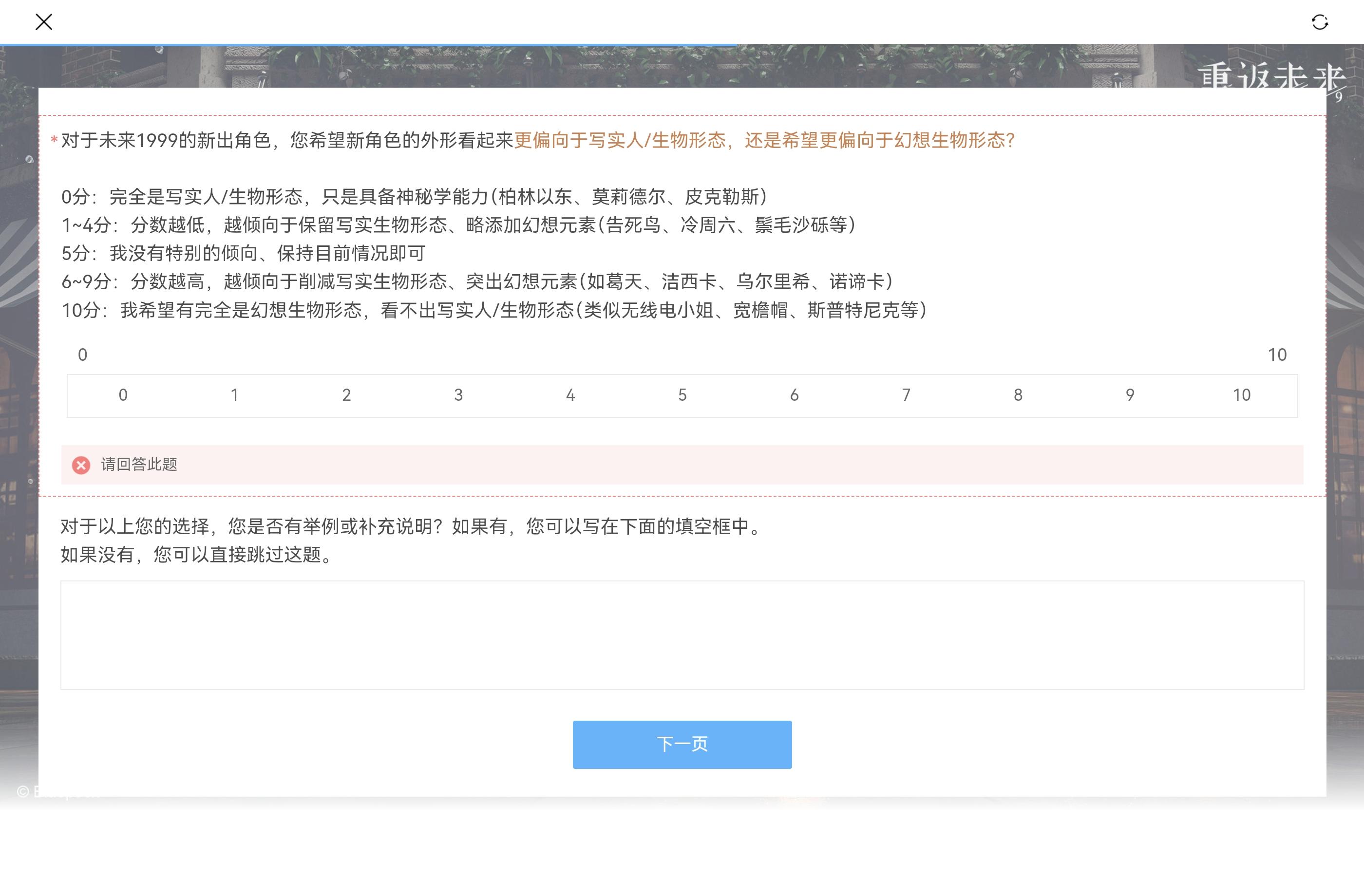Select score 7 on the rating scale

[906, 395]
